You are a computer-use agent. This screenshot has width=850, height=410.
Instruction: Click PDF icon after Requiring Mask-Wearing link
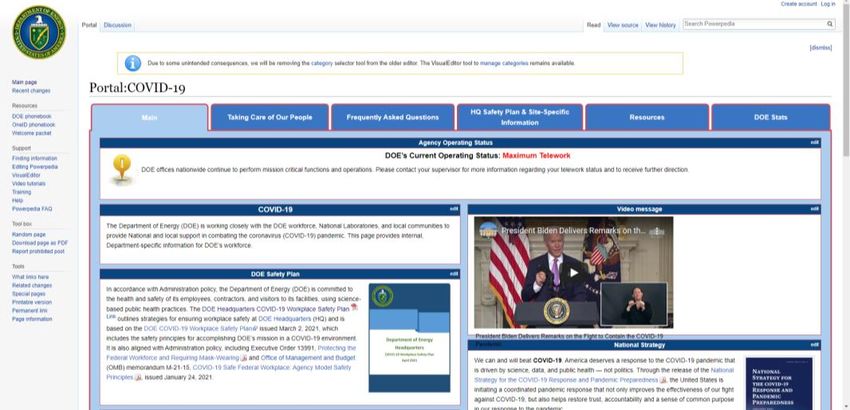244,358
